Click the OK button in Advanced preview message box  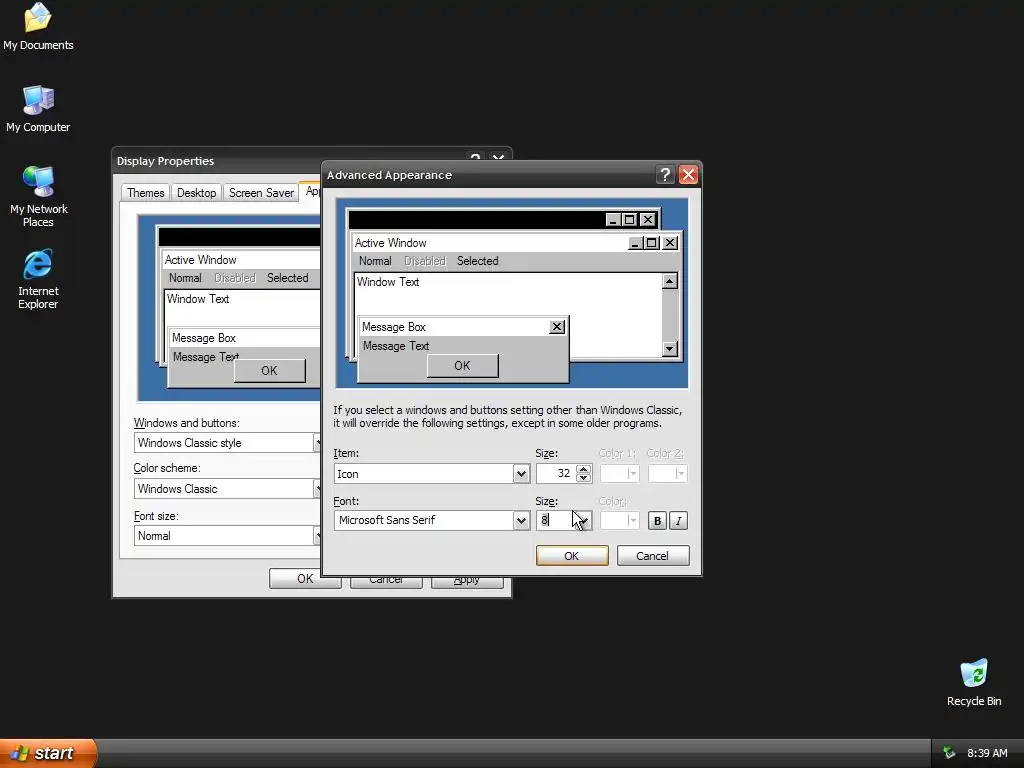[462, 366]
